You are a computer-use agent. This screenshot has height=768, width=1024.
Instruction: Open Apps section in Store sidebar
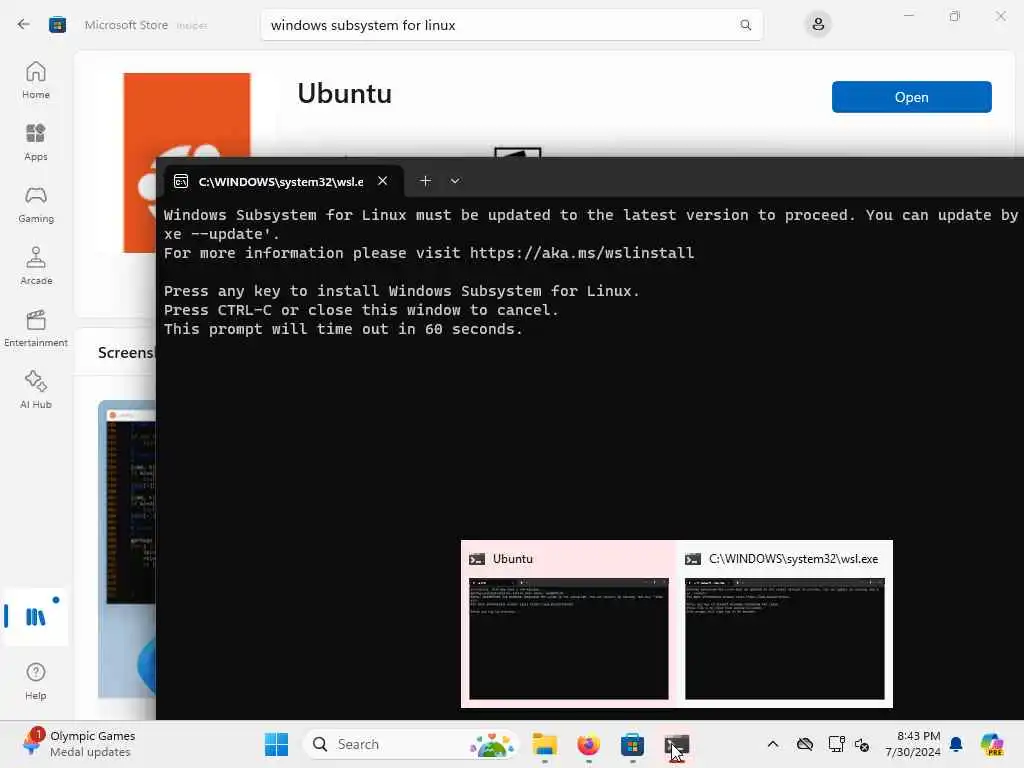click(x=36, y=142)
